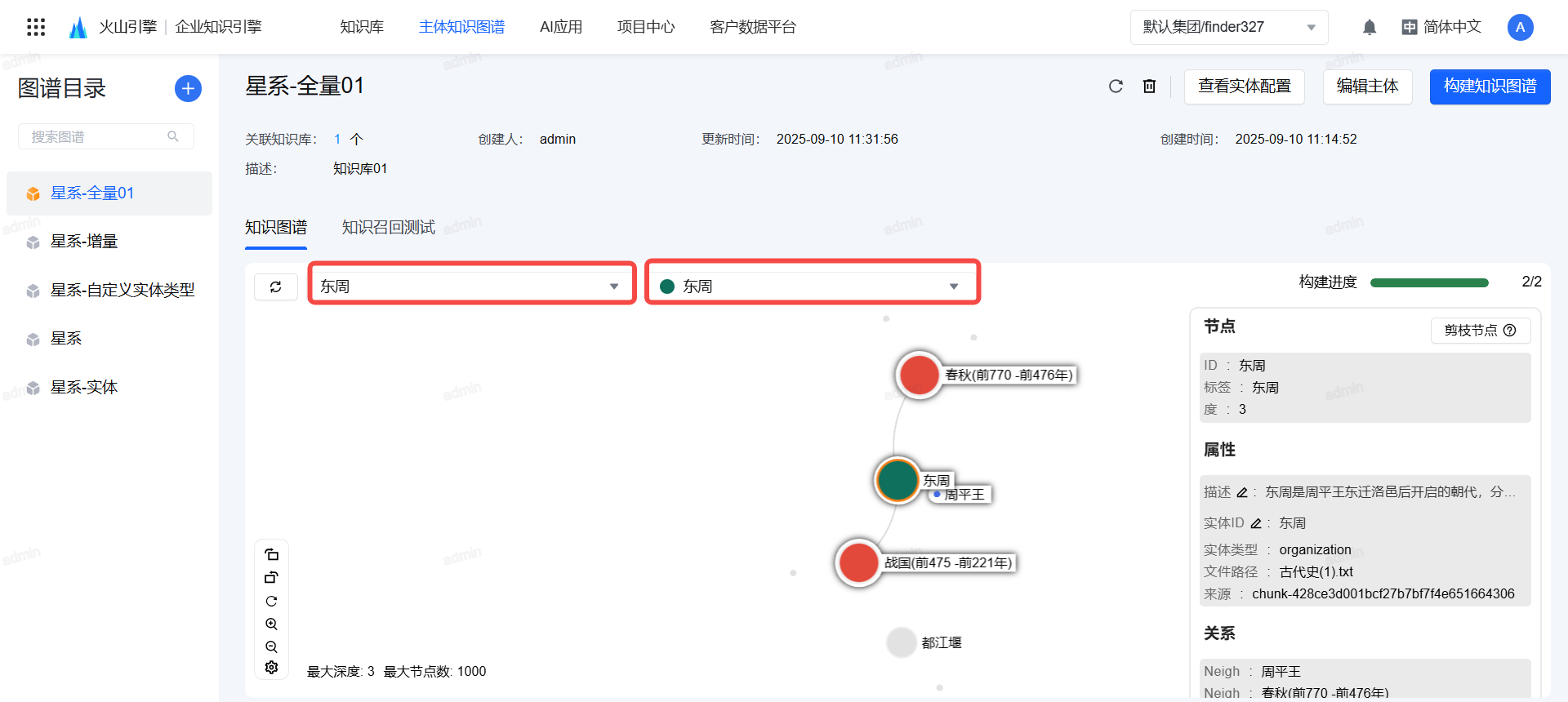Click the 最大节点数: 1000 label
Image resolution: width=1568 pixels, height=702 pixels.
tap(434, 671)
